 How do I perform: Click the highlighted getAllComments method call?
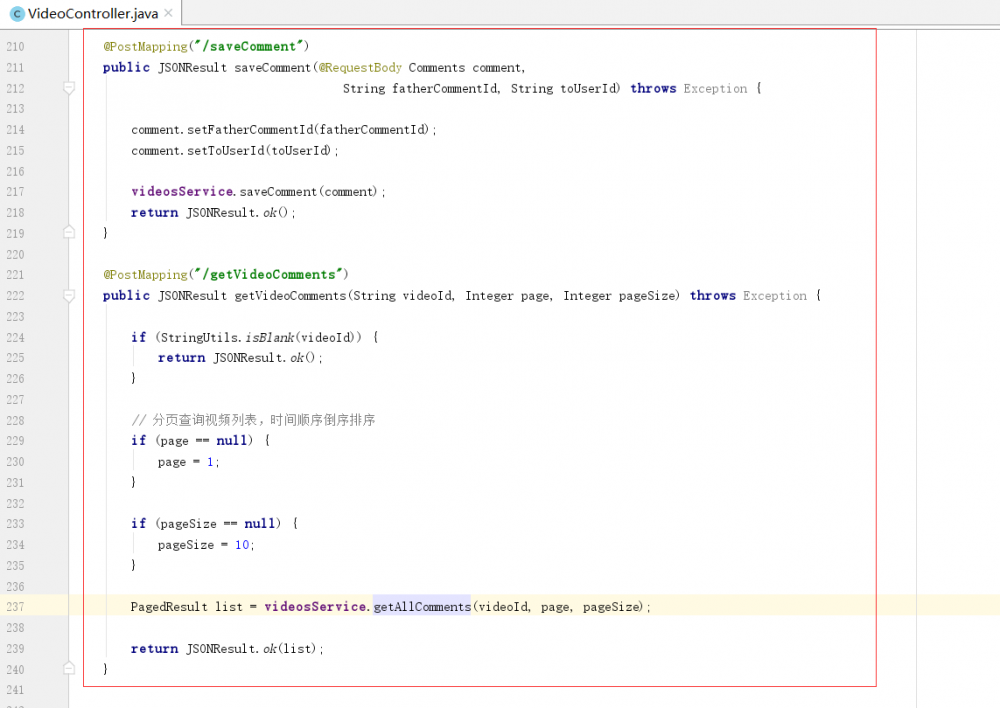(422, 607)
